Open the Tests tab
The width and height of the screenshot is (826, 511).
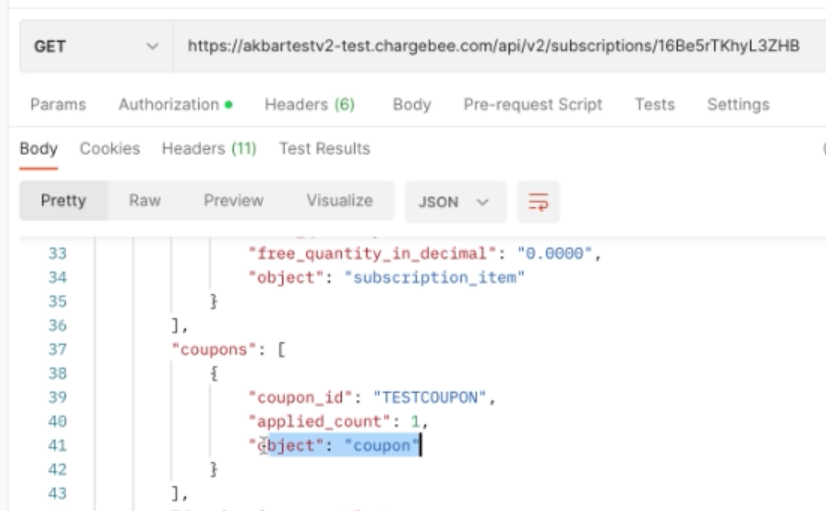(654, 104)
